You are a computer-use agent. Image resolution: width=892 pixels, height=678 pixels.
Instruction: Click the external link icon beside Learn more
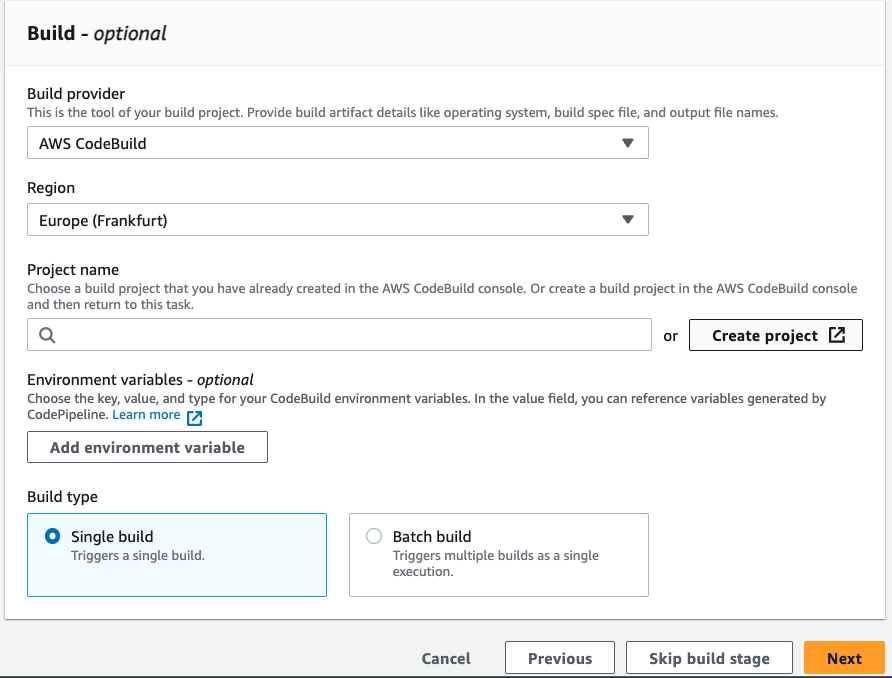[195, 418]
